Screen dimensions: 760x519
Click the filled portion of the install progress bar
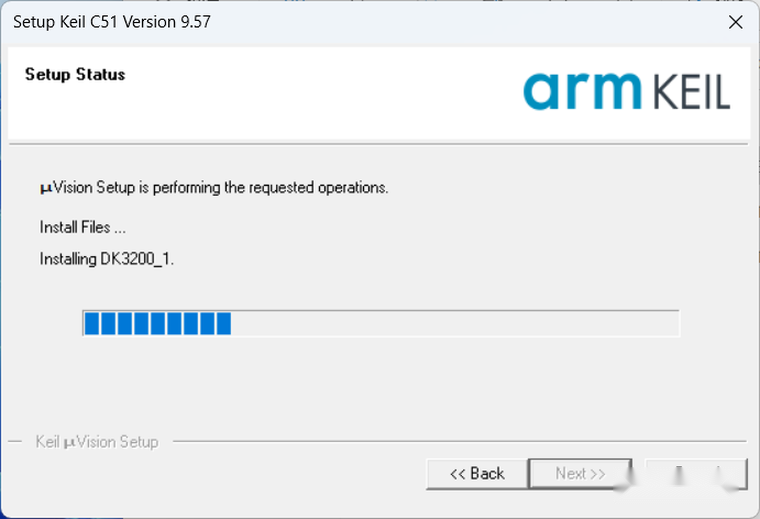(x=158, y=323)
